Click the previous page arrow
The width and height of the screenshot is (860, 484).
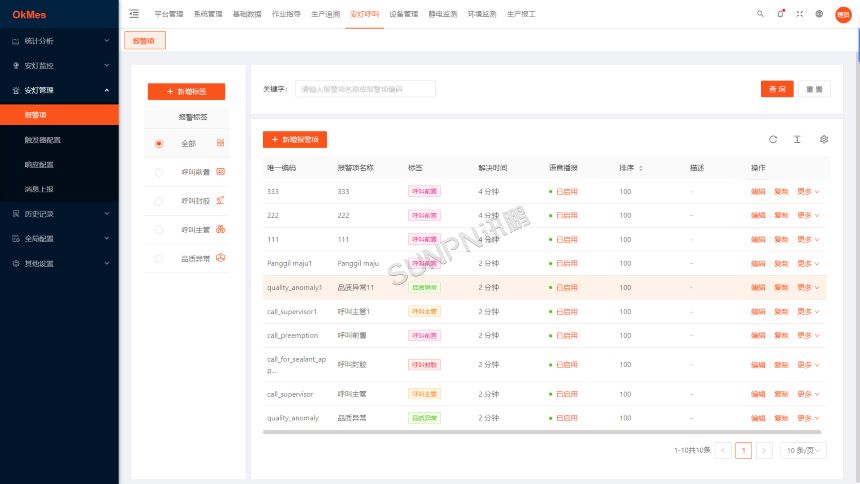pos(723,451)
